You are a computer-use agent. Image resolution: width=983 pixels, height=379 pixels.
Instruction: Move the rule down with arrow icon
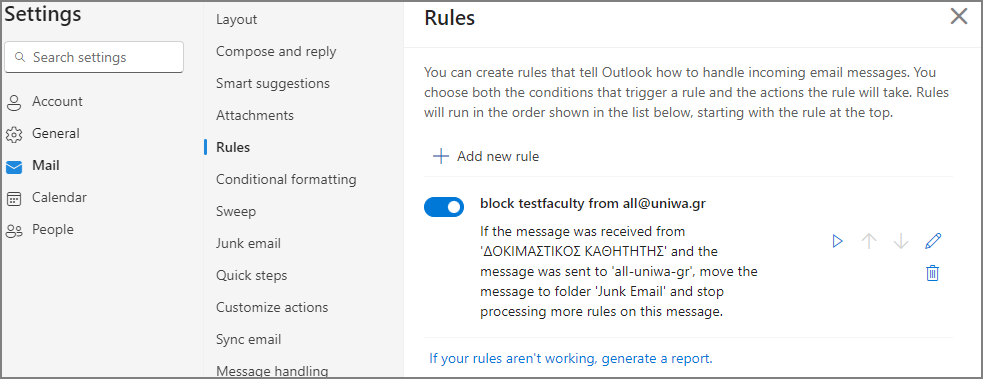(x=901, y=241)
